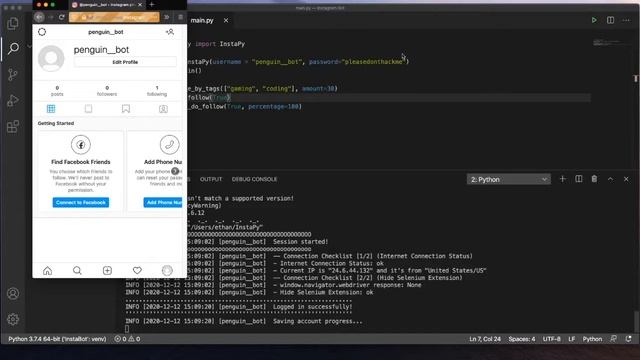The image size is (640, 360).
Task: Click the penguin__bot profile avatar
Action: click(51, 58)
